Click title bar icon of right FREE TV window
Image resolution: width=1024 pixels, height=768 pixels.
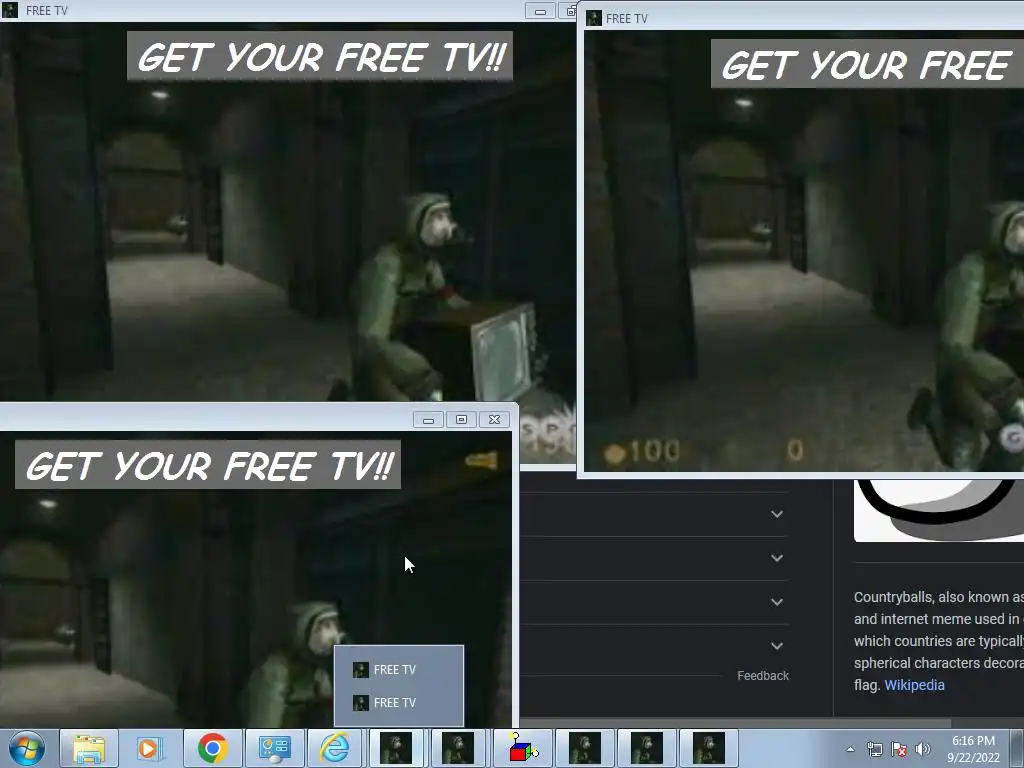click(594, 18)
